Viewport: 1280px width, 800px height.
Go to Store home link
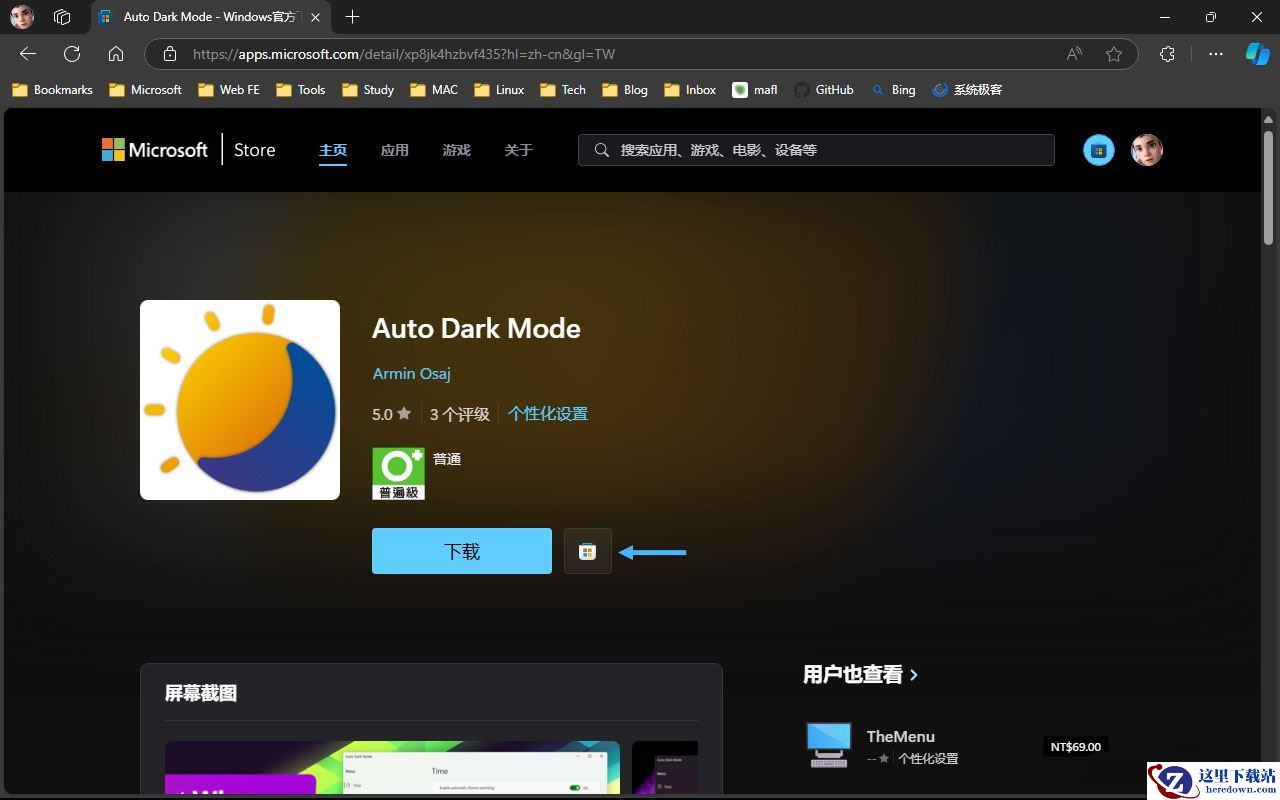point(254,150)
